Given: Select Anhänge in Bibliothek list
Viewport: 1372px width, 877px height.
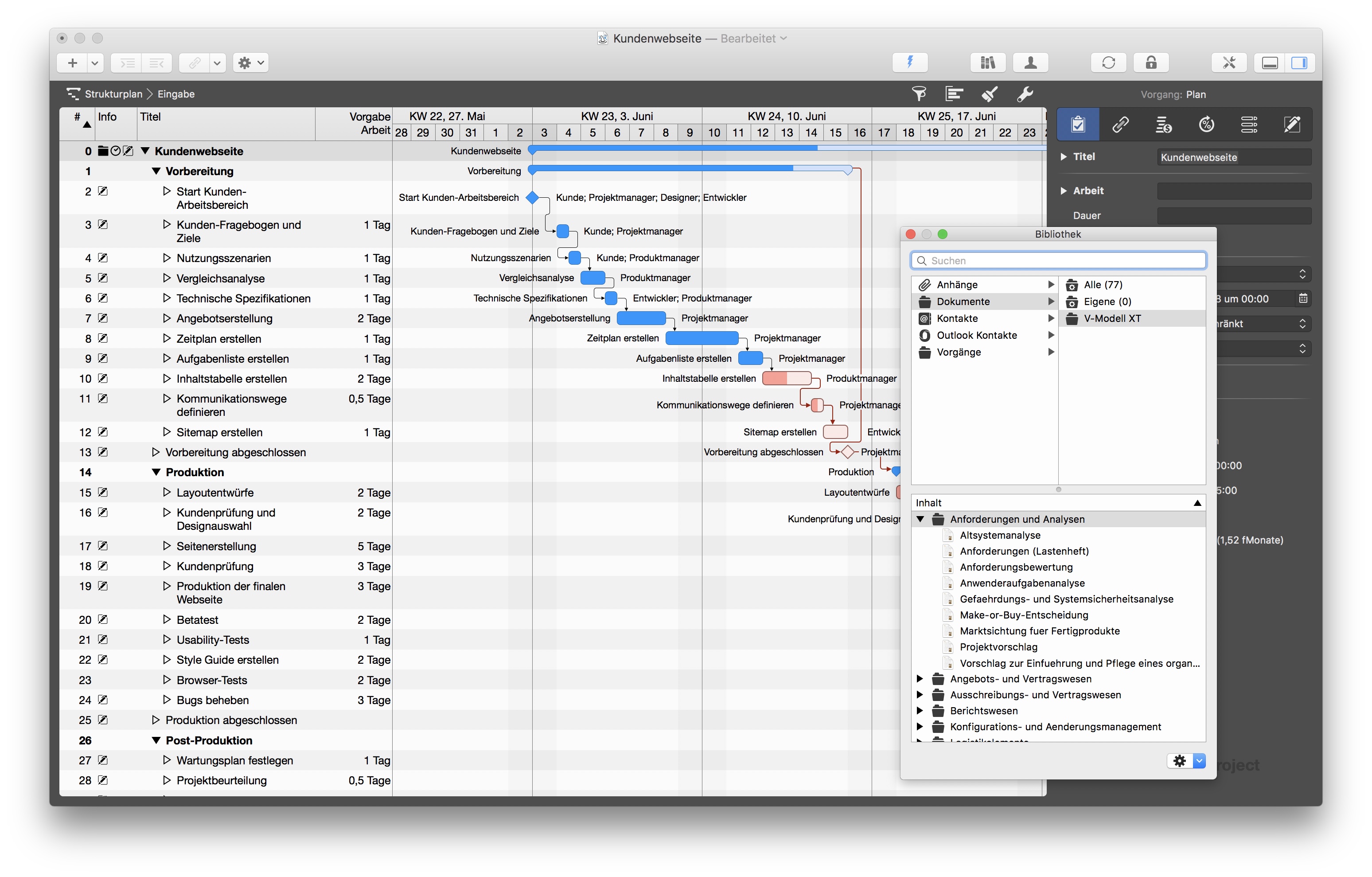Looking at the screenshot, I should [x=985, y=285].
